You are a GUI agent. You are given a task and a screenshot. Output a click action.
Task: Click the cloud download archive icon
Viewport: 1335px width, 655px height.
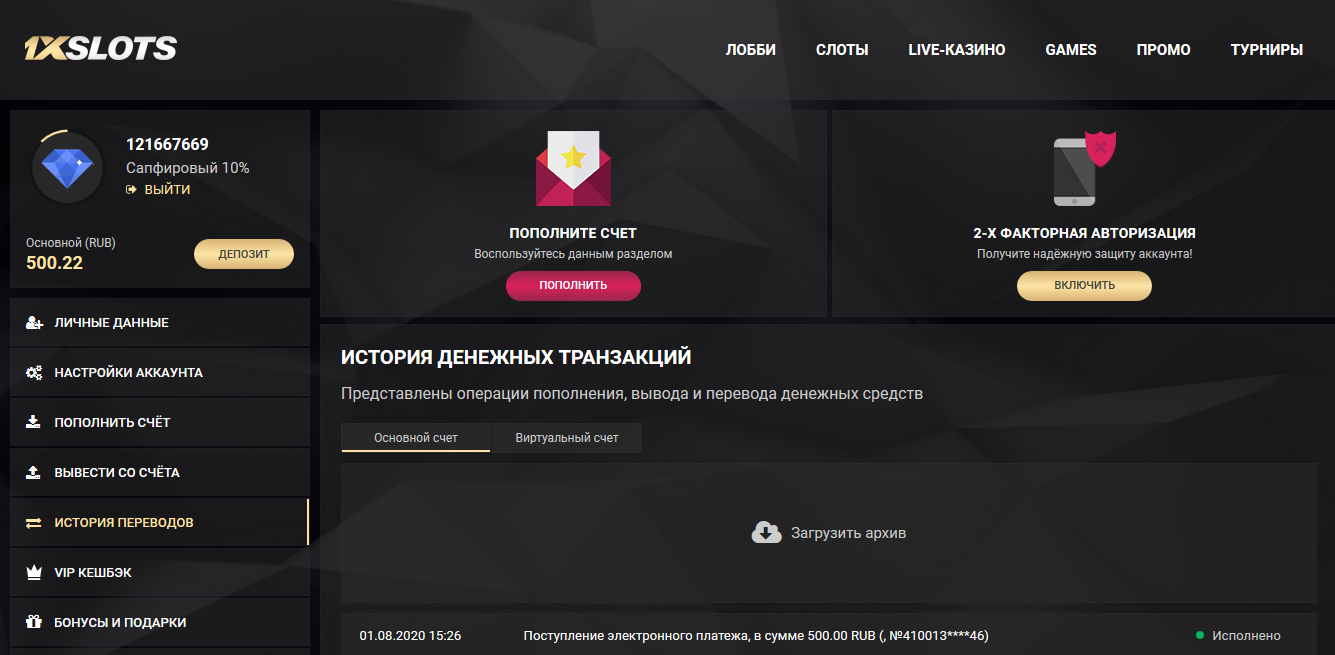pos(766,532)
